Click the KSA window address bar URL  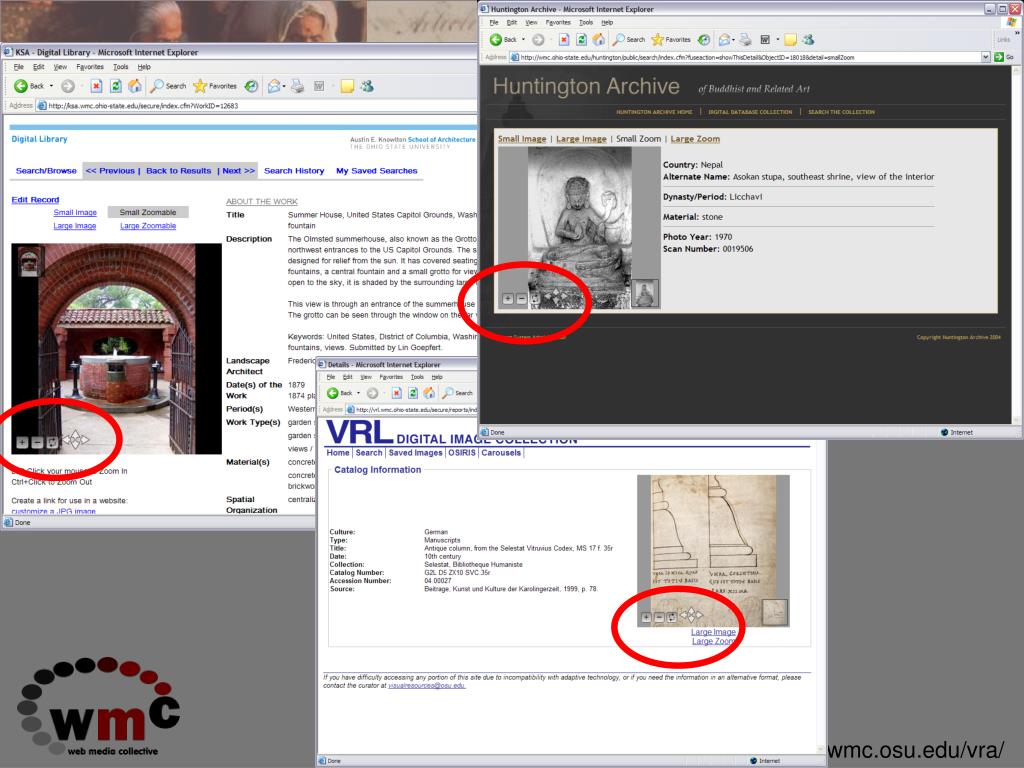pos(144,106)
